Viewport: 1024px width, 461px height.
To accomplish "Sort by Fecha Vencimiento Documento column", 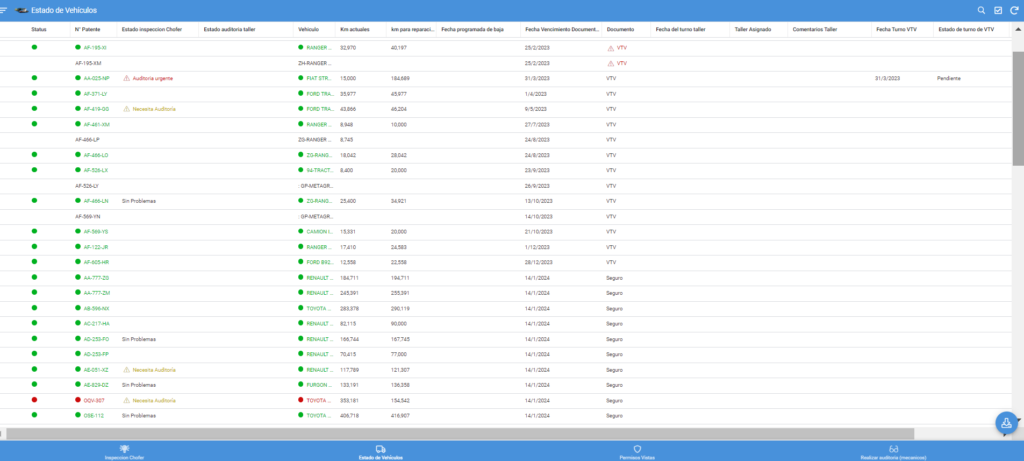I will pos(562,30).
